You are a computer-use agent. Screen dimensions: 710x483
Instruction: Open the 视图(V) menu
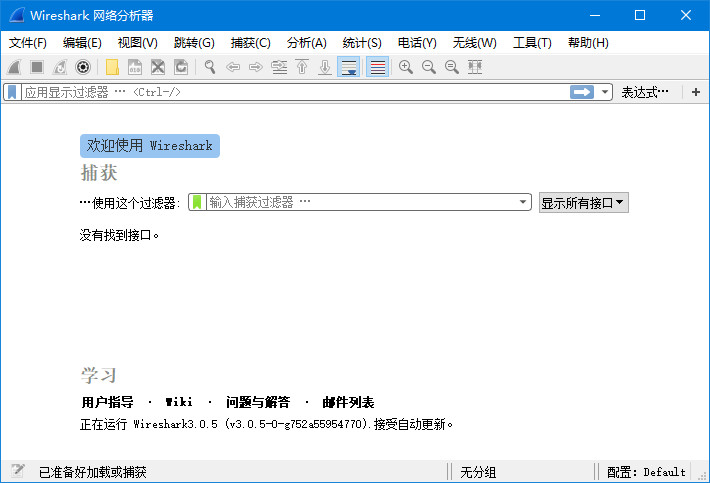pyautogui.click(x=138, y=43)
